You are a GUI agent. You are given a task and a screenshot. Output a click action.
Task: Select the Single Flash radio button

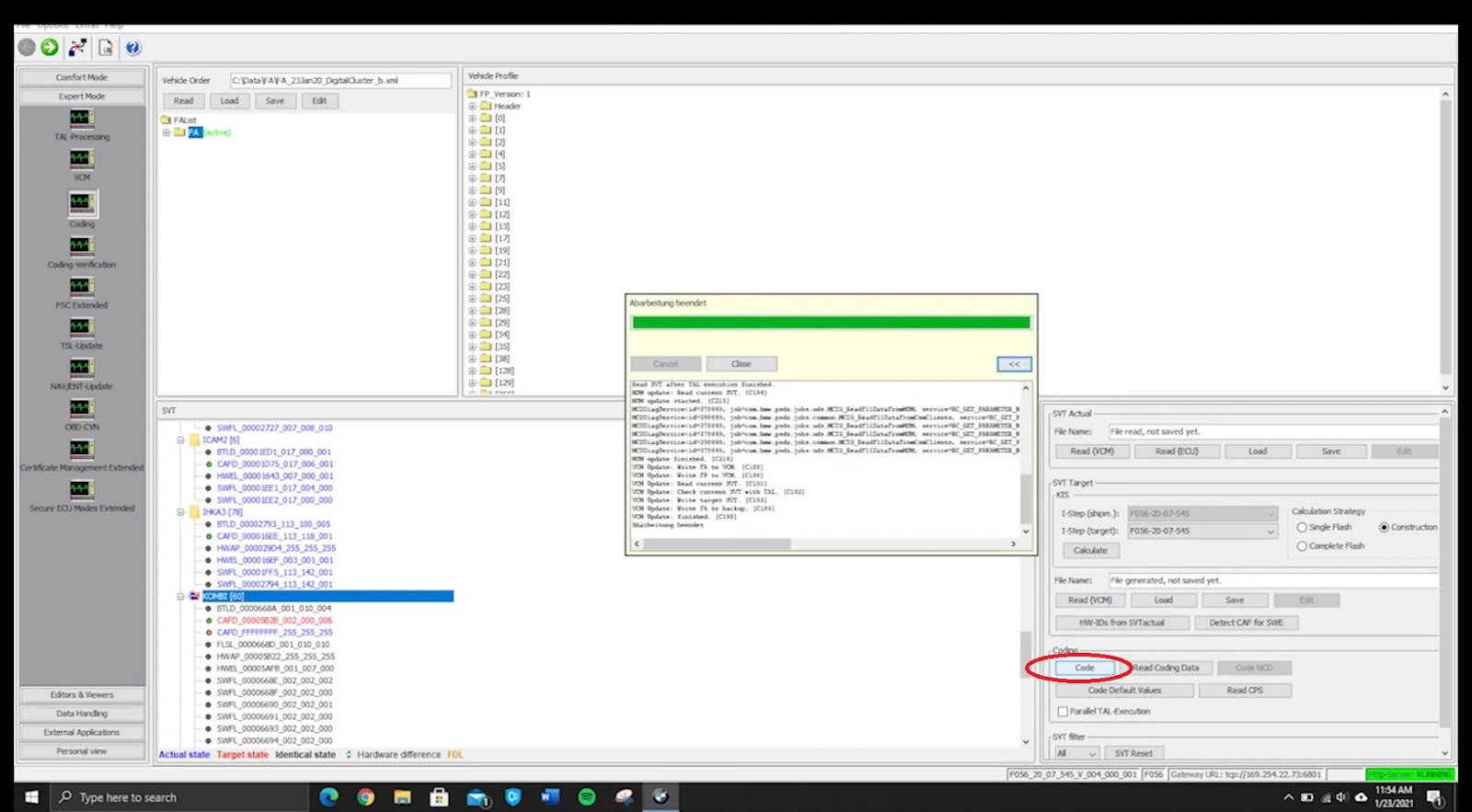pyautogui.click(x=1302, y=528)
